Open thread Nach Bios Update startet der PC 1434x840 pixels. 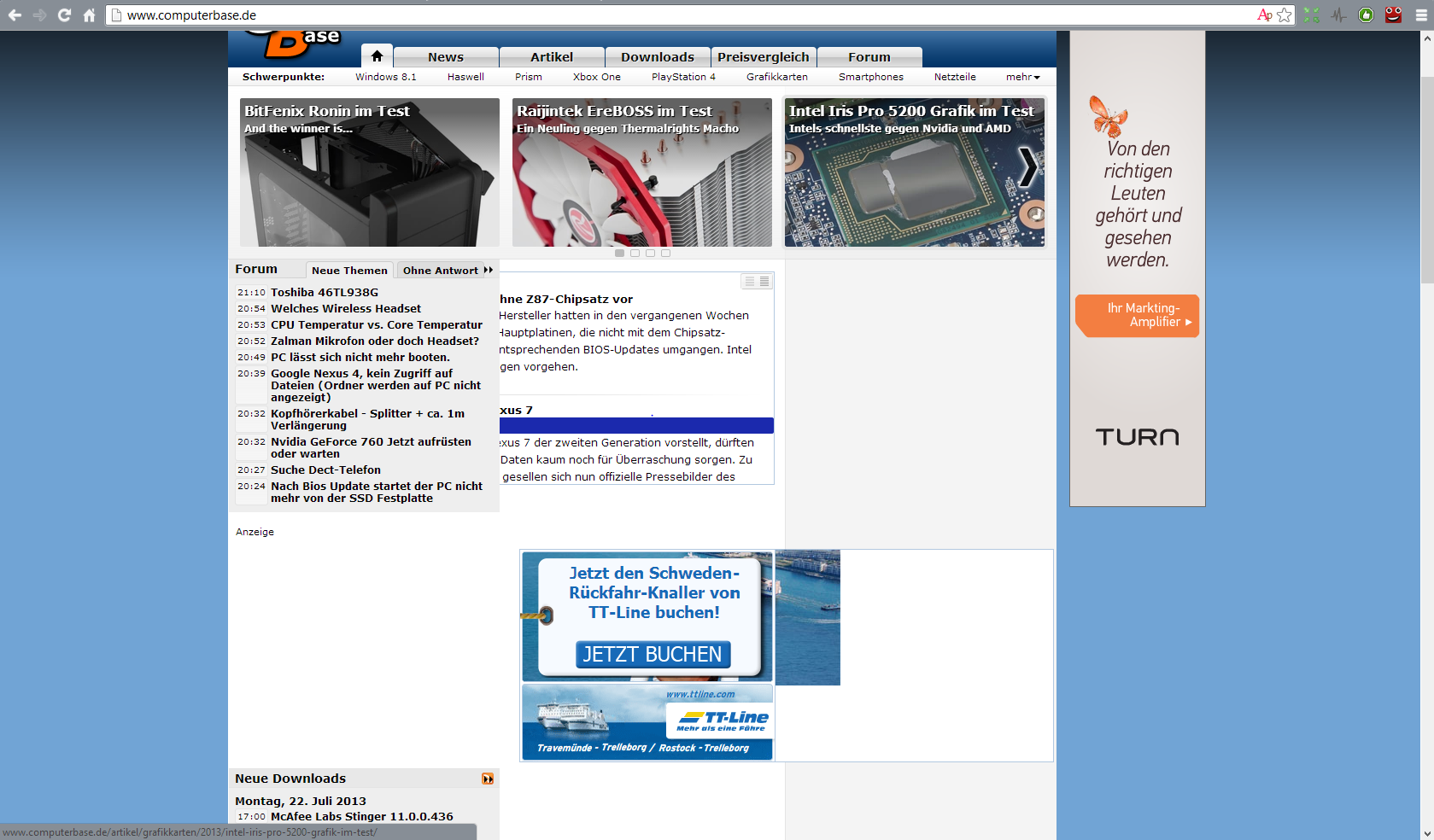(x=377, y=492)
